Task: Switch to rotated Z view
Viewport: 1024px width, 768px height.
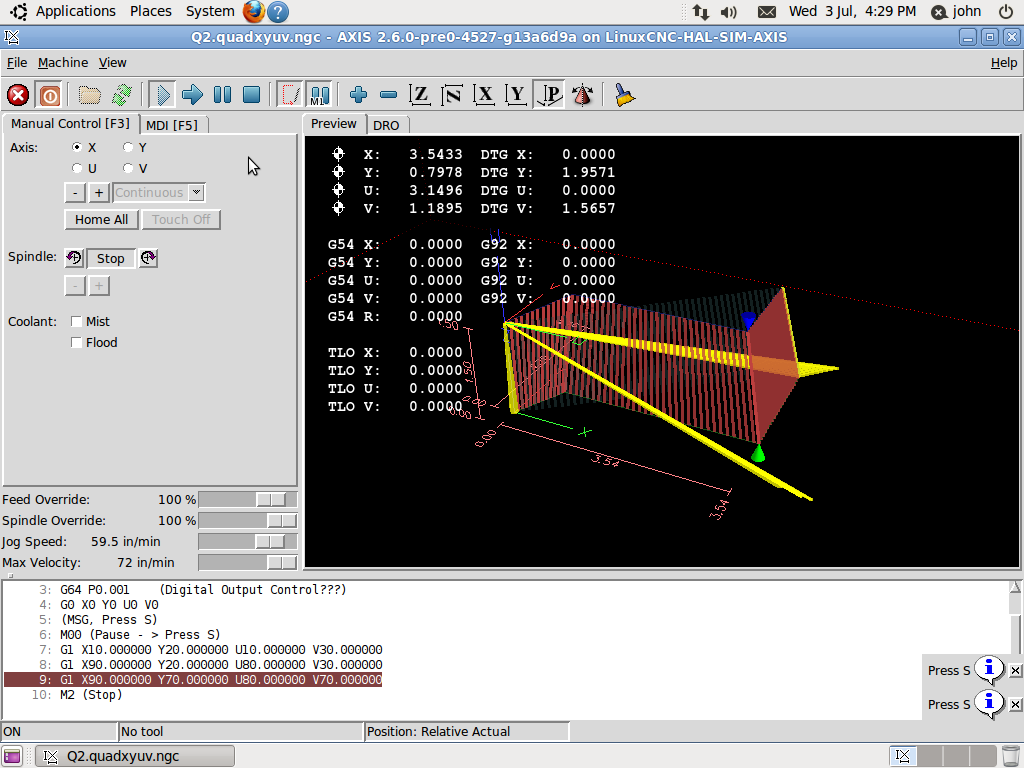Action: coord(451,95)
